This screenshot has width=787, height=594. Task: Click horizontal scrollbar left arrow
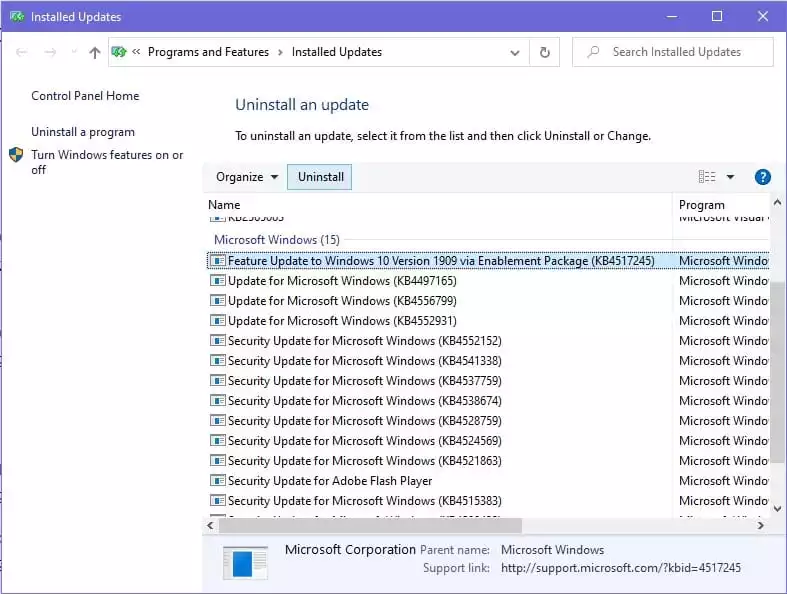pos(210,525)
